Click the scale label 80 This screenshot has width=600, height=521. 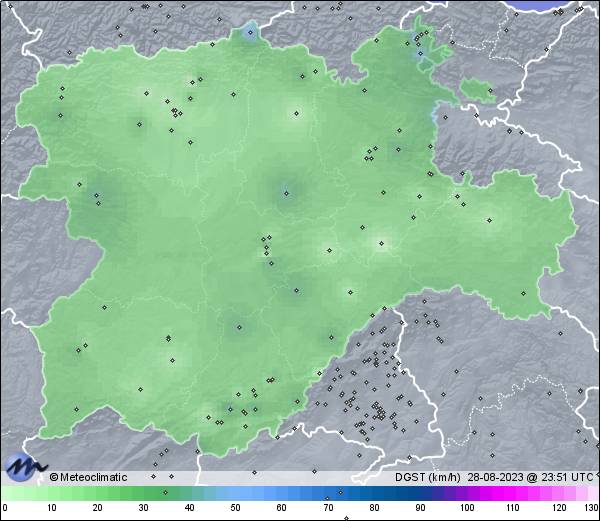click(374, 508)
